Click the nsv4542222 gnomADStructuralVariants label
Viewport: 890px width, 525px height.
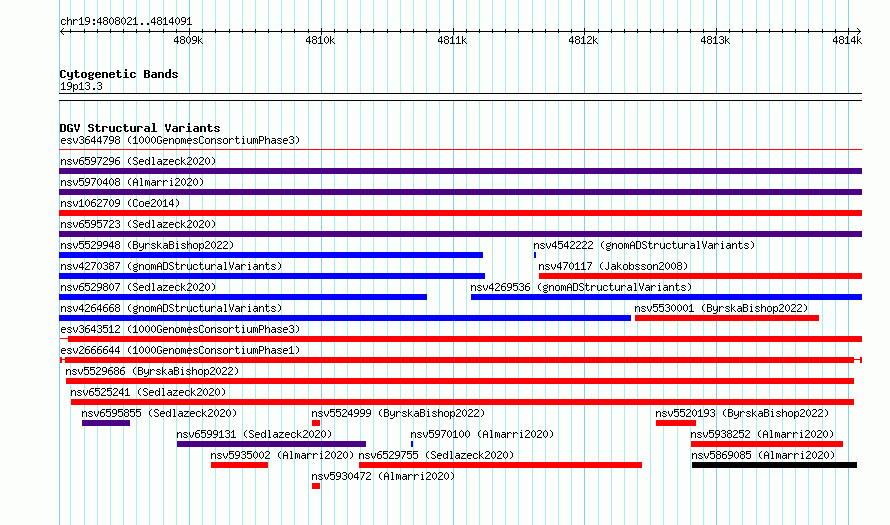(x=644, y=245)
